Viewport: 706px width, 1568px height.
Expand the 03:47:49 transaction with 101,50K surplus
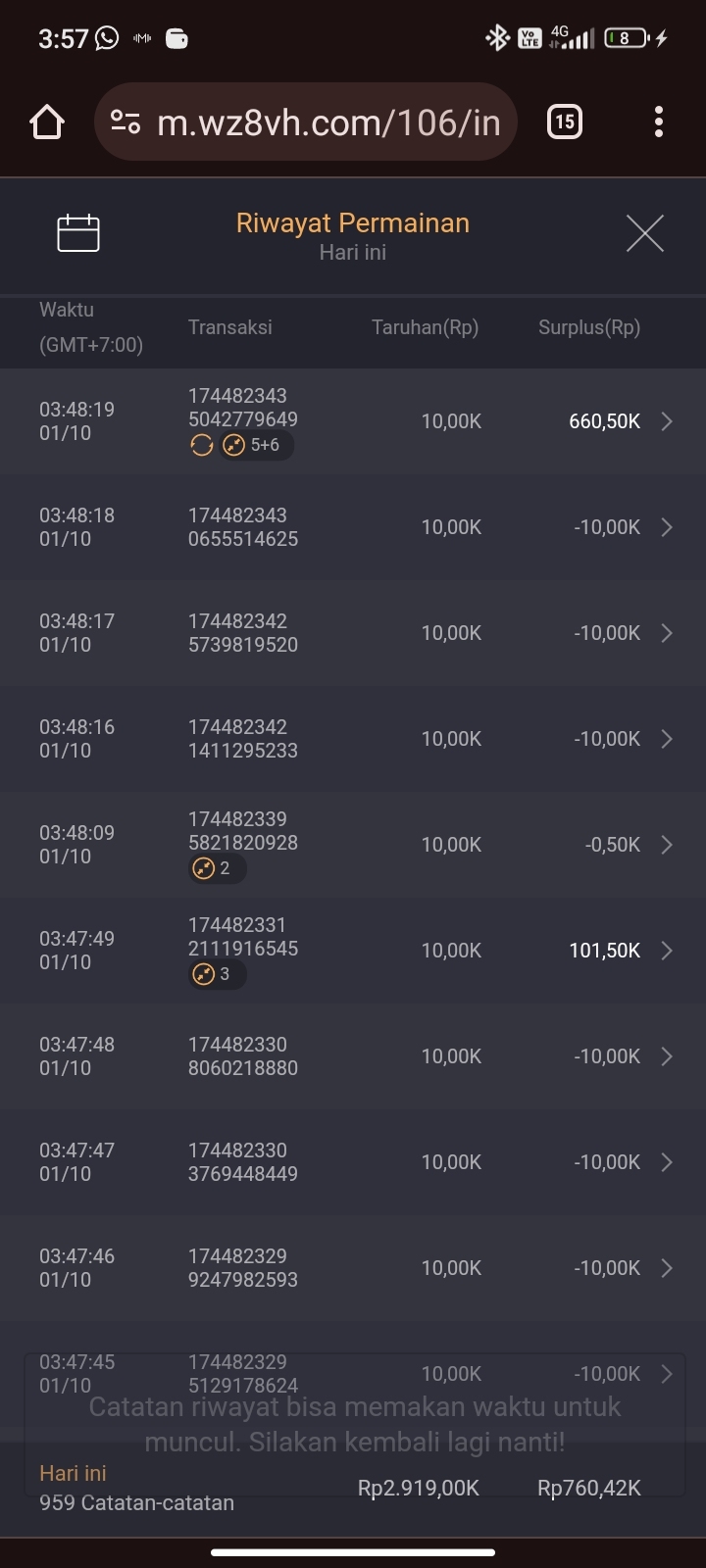(667, 951)
